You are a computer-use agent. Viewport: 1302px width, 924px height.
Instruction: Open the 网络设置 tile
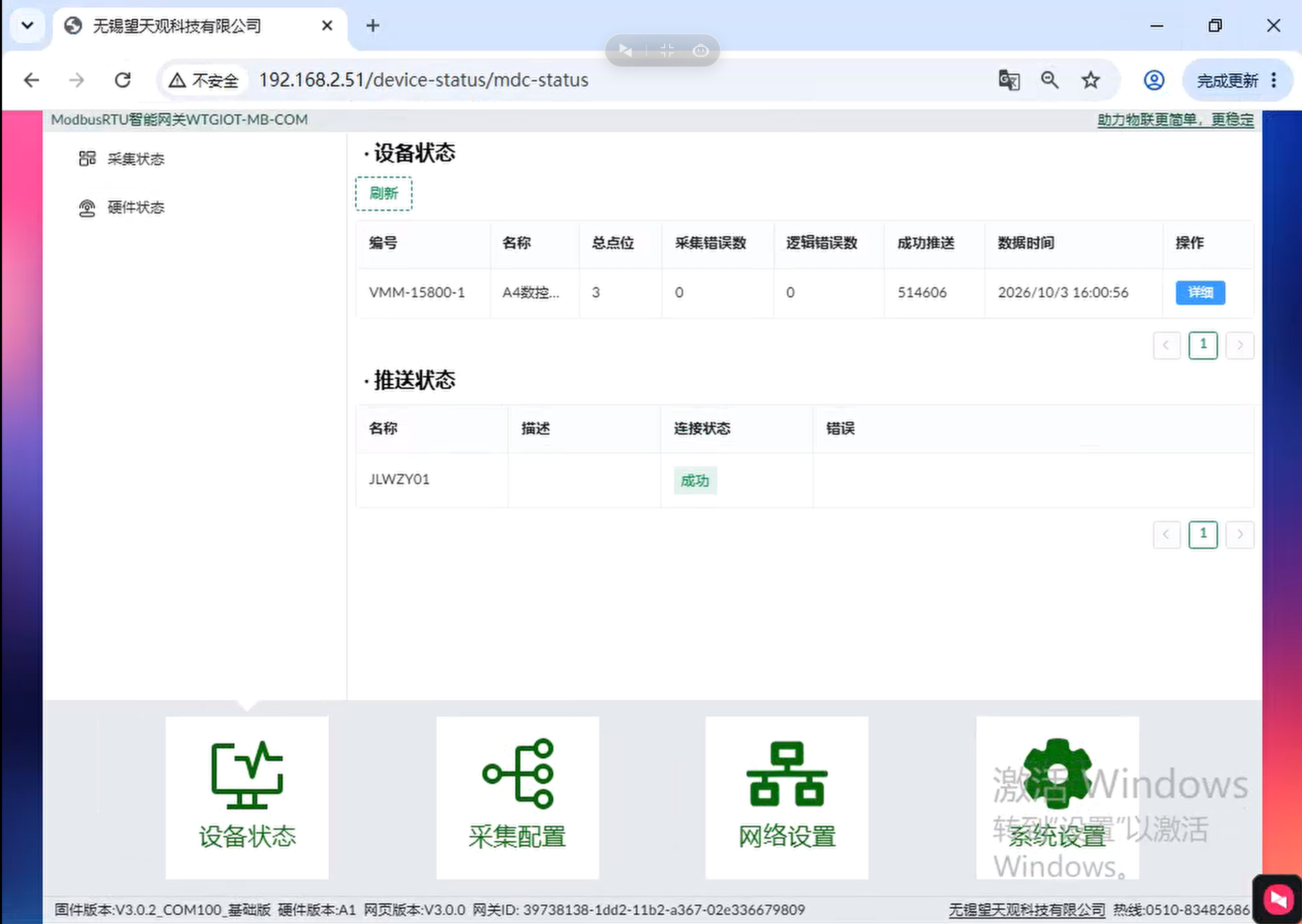pyautogui.click(x=787, y=797)
